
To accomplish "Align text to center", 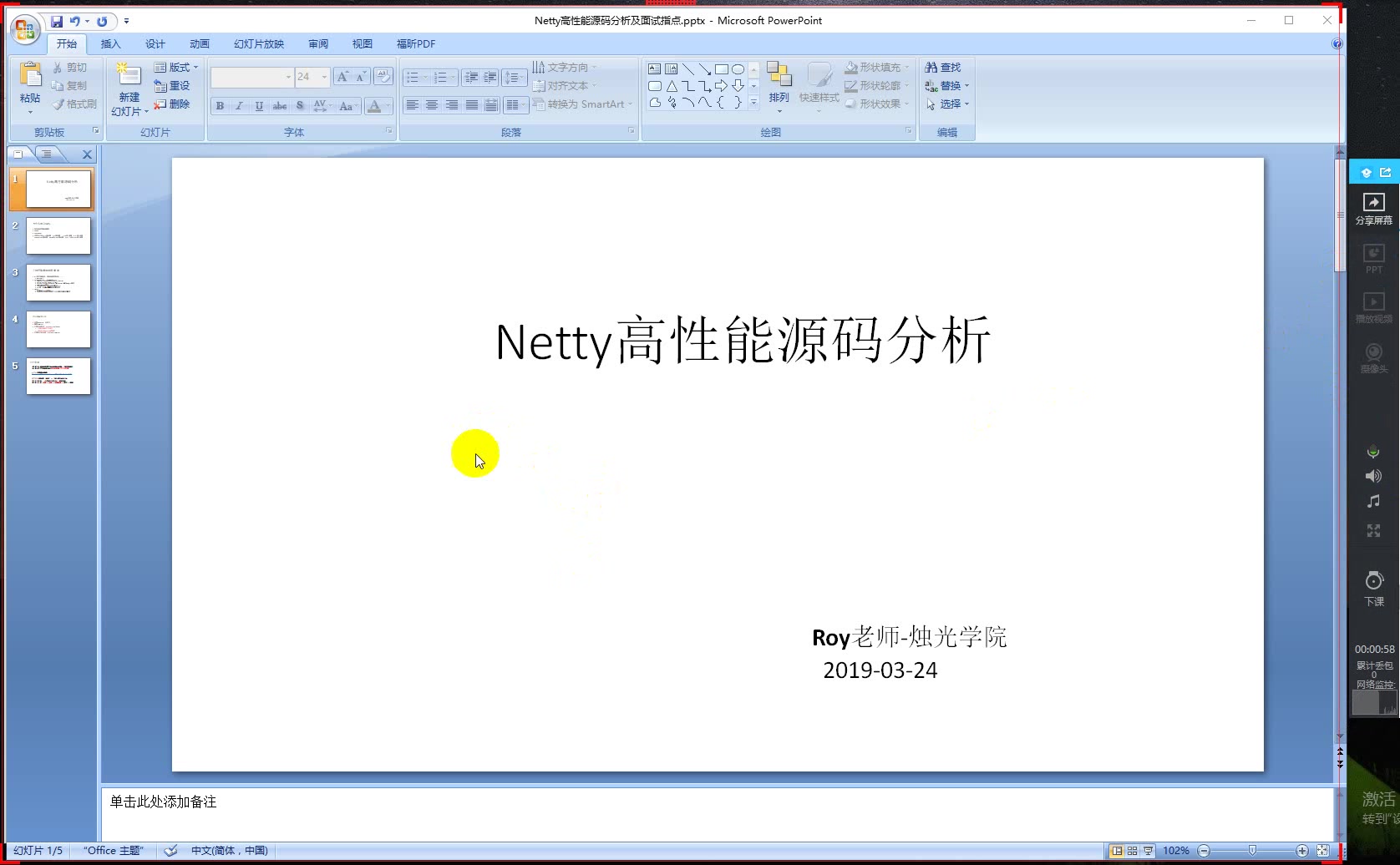I will click(x=432, y=105).
